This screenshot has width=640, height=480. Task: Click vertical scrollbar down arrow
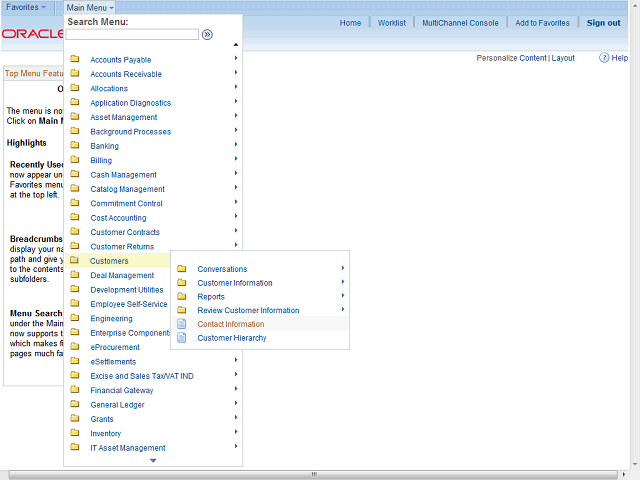pos(635,464)
